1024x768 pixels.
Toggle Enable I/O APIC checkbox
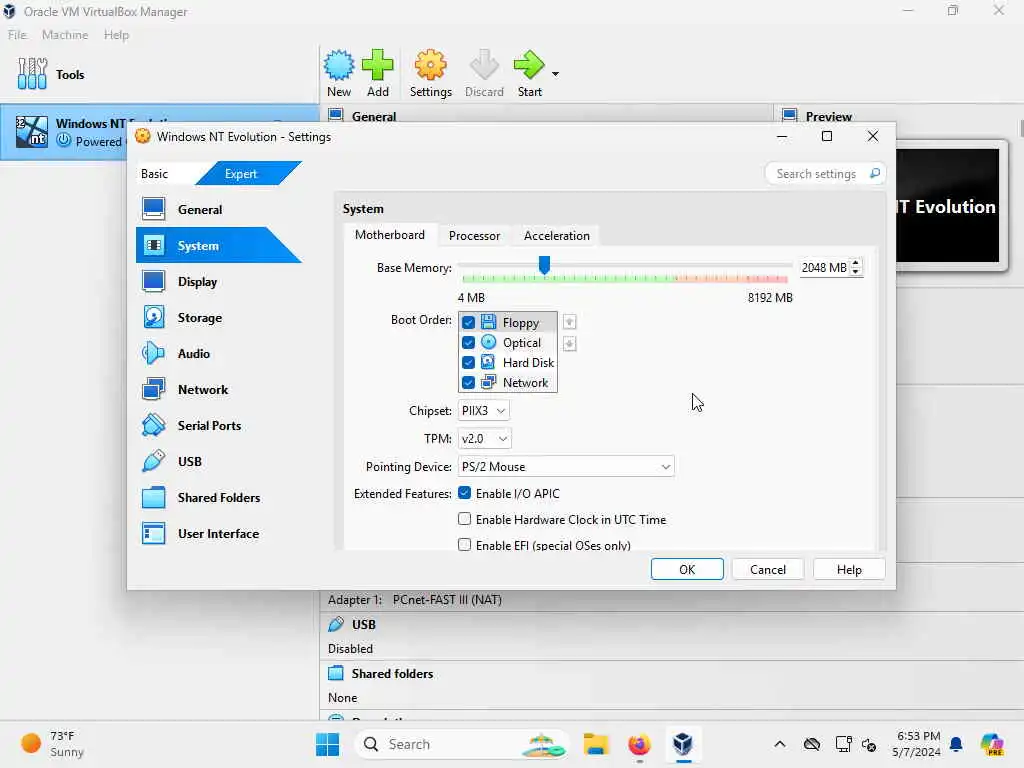[x=464, y=493]
